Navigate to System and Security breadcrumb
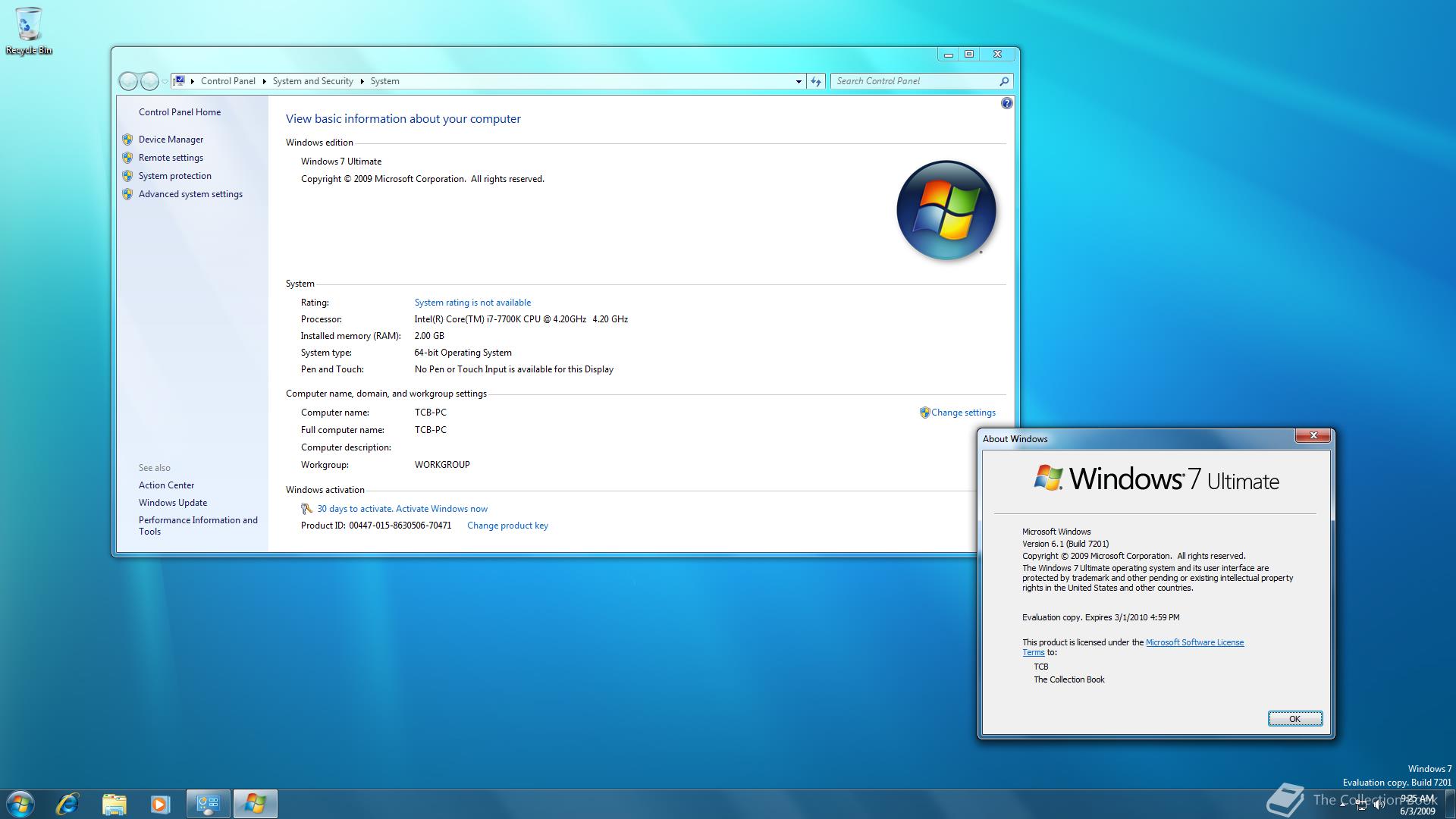 (x=312, y=81)
